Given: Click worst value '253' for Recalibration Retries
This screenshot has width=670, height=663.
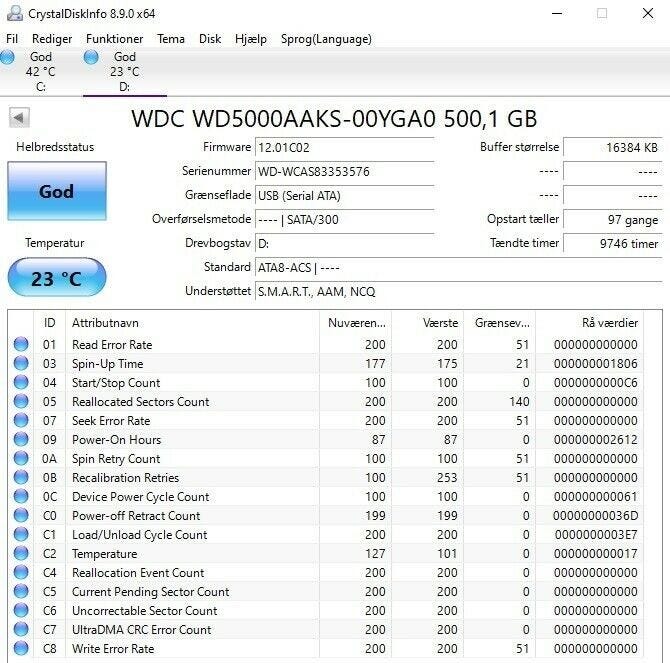Looking at the screenshot, I should [x=447, y=478].
